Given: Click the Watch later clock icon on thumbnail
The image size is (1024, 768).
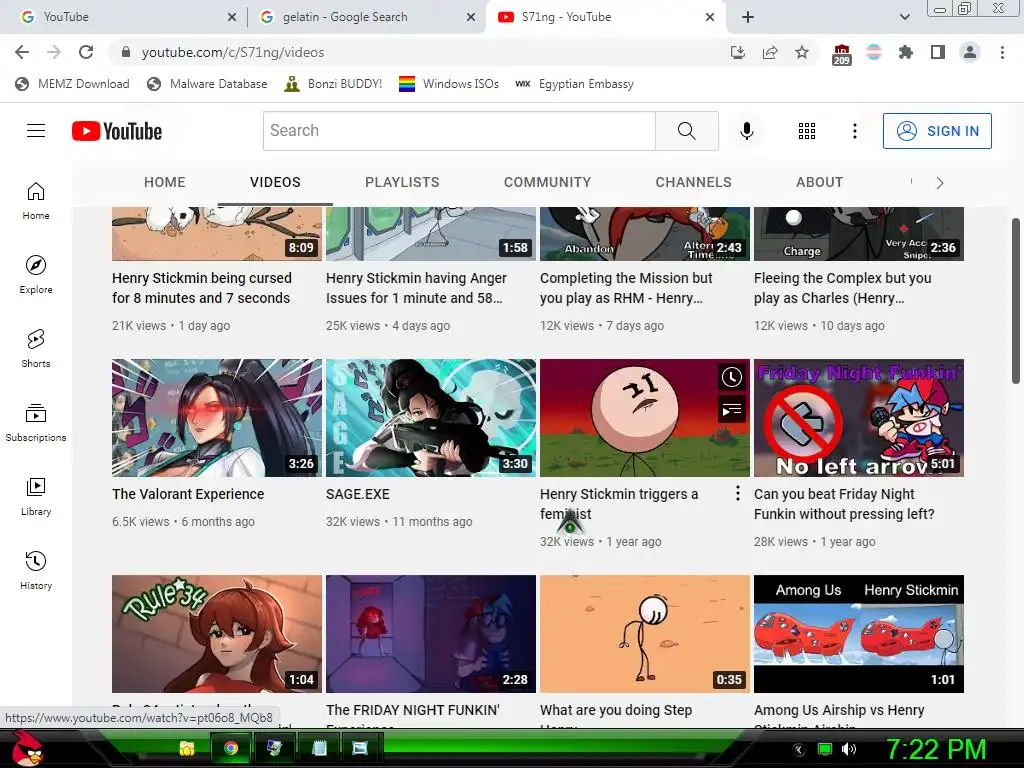Looking at the screenshot, I should pos(731,377).
